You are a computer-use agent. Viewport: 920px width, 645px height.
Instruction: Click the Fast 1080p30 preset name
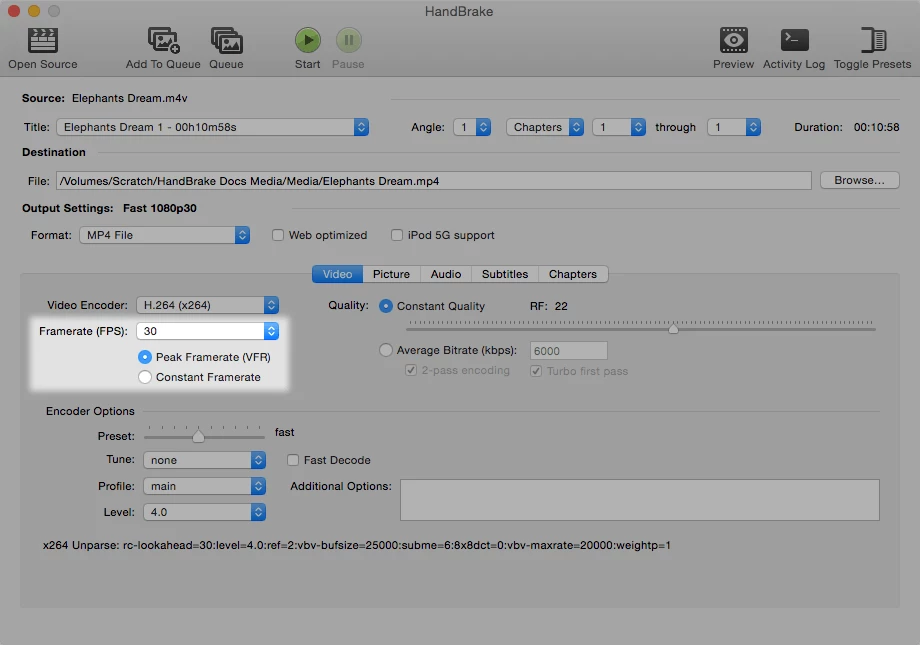[160, 208]
